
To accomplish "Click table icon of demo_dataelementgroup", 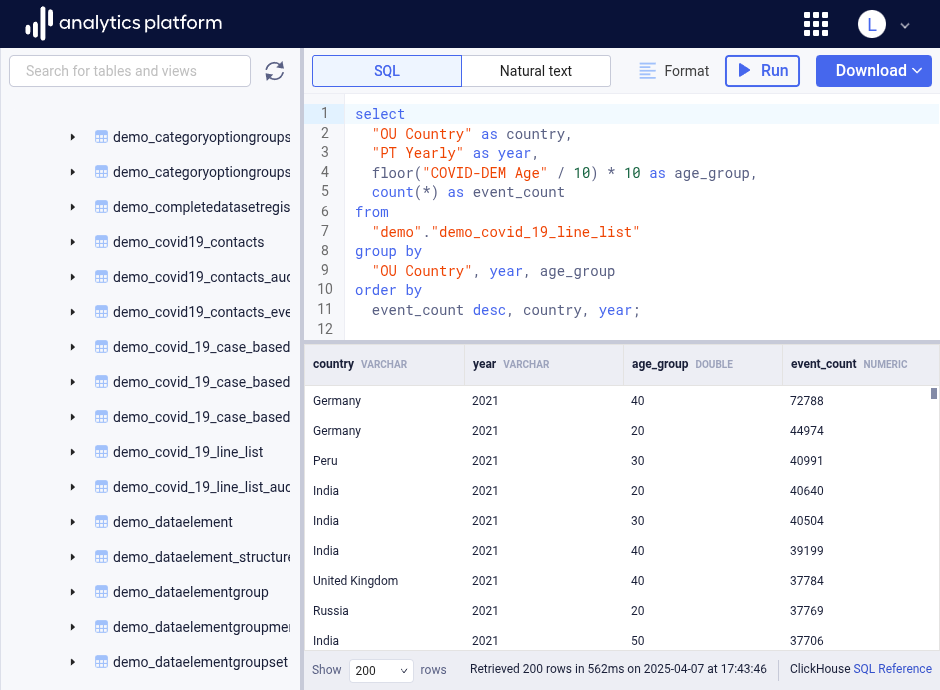I will [101, 592].
